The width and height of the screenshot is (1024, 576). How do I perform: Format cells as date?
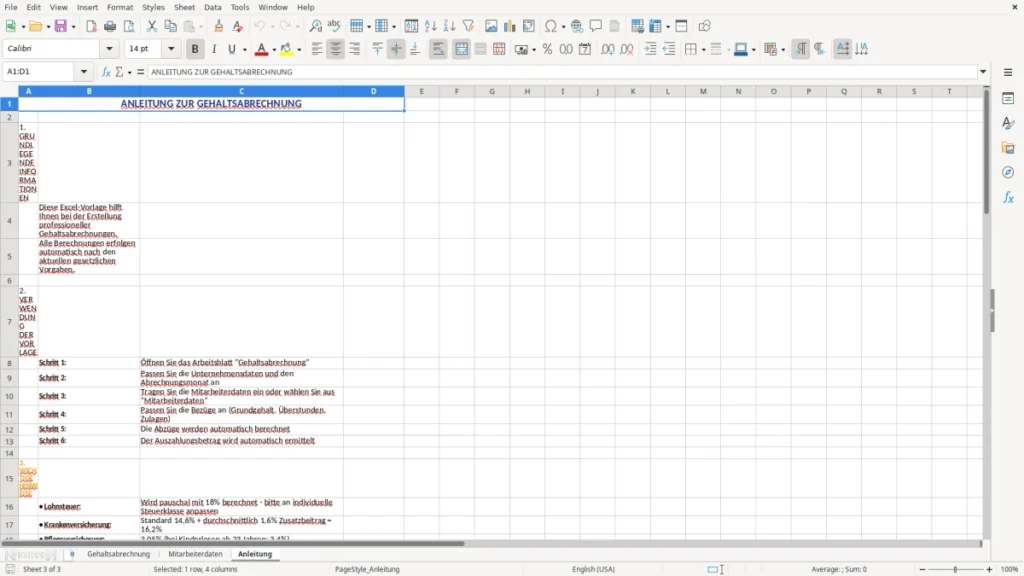[x=585, y=49]
